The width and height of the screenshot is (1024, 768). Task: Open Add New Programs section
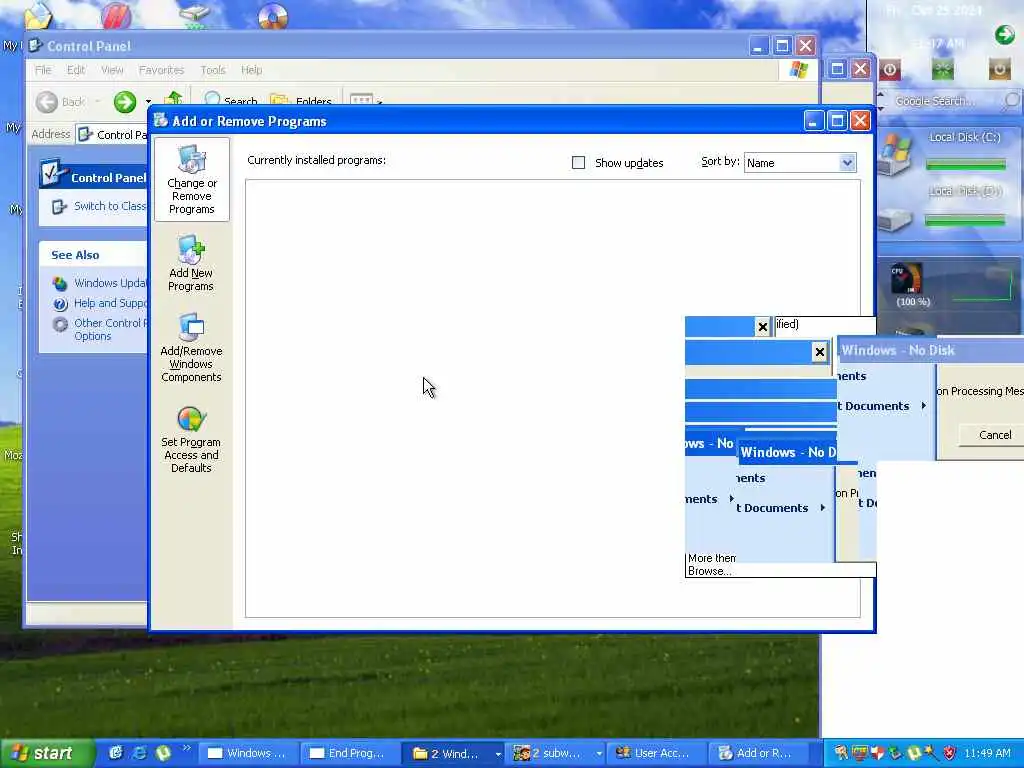191,263
